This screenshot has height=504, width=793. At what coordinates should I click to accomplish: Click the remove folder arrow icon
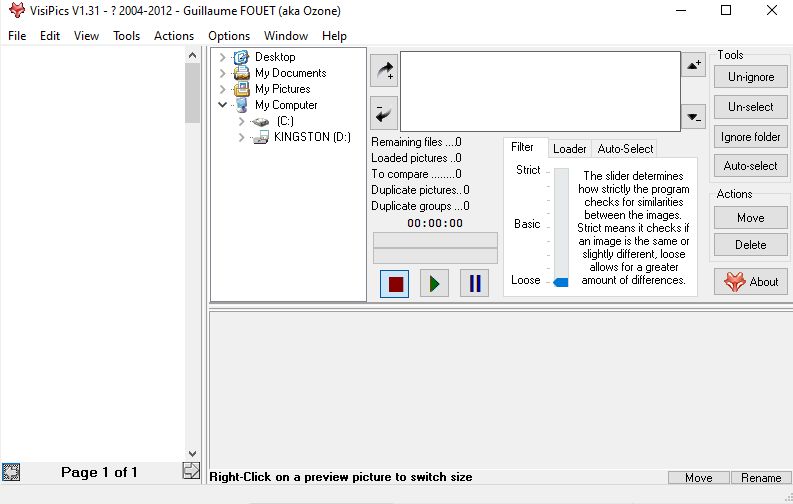[x=384, y=113]
